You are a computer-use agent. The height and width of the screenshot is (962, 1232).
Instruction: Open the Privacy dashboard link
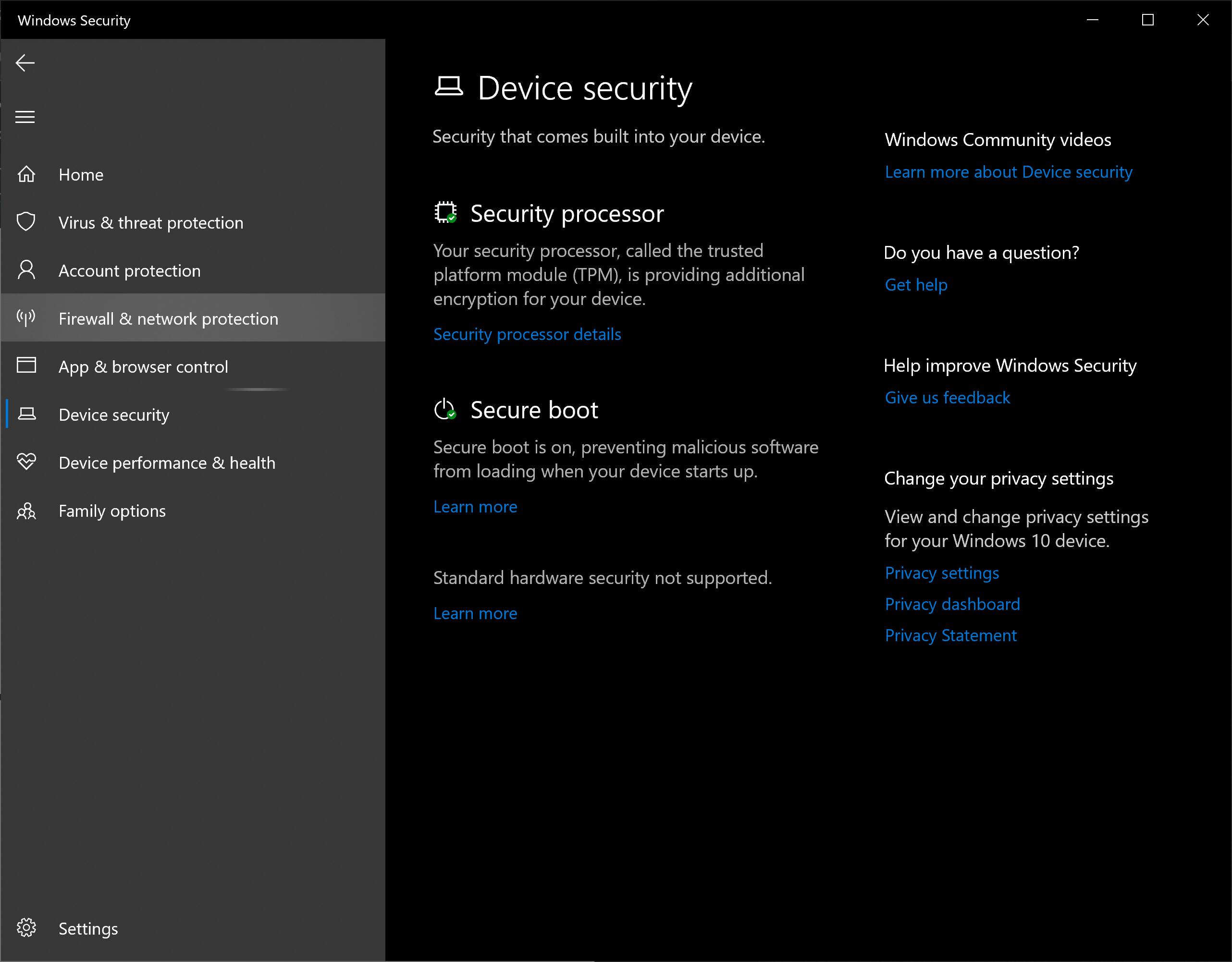(x=952, y=605)
